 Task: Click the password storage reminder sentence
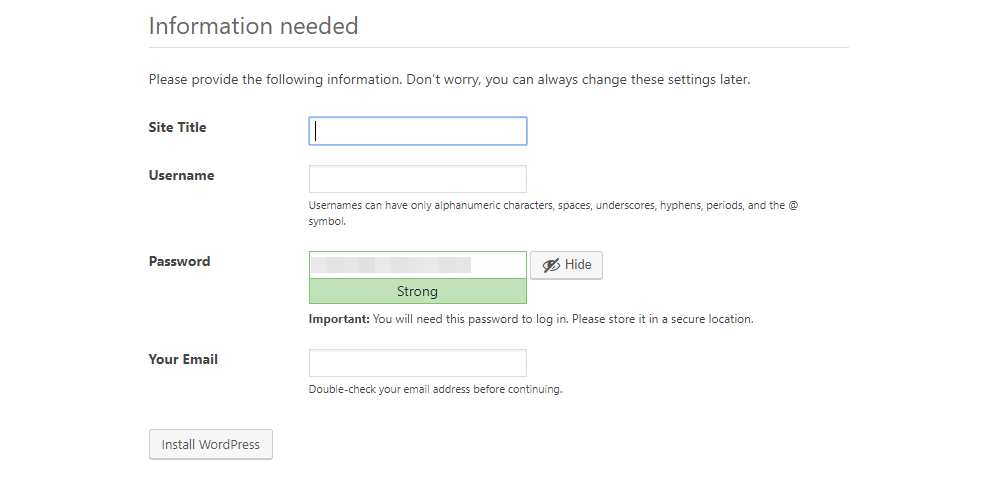click(563, 320)
